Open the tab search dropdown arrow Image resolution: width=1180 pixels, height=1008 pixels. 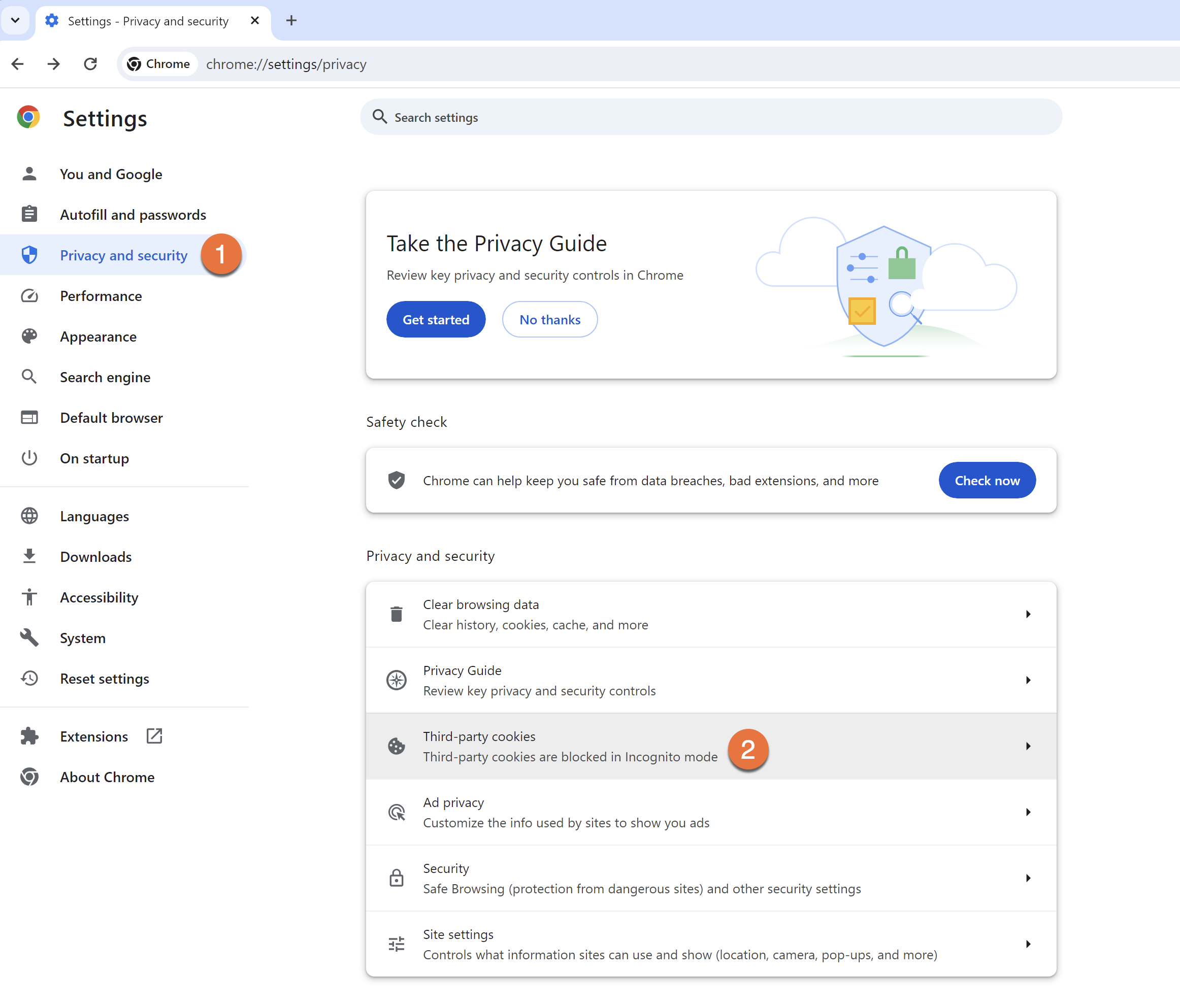click(x=15, y=20)
